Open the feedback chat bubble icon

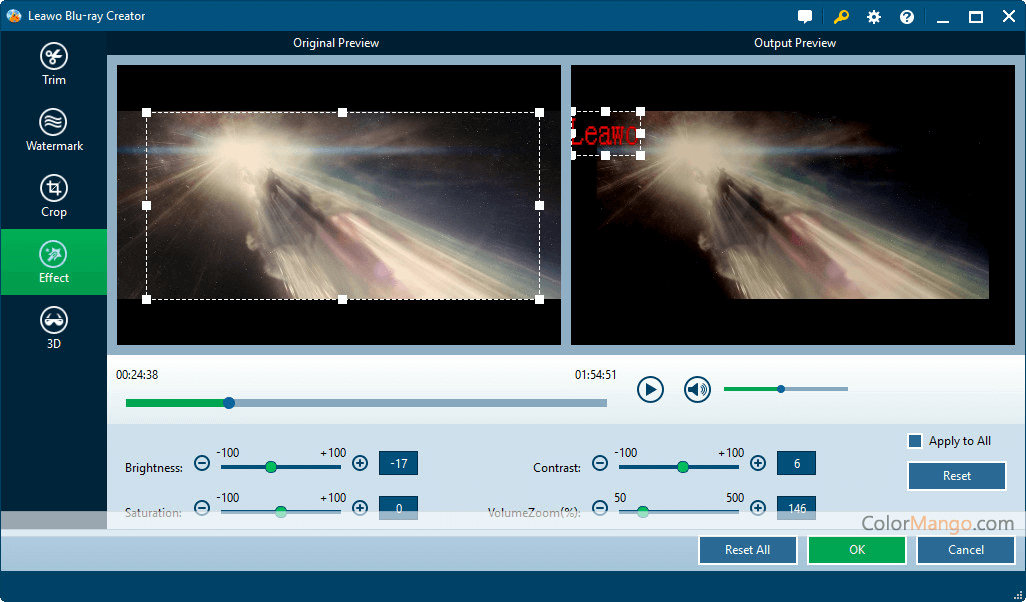click(805, 17)
